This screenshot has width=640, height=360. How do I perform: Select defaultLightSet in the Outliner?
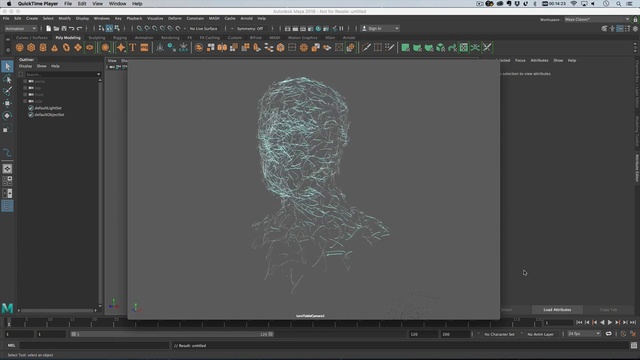coord(48,108)
